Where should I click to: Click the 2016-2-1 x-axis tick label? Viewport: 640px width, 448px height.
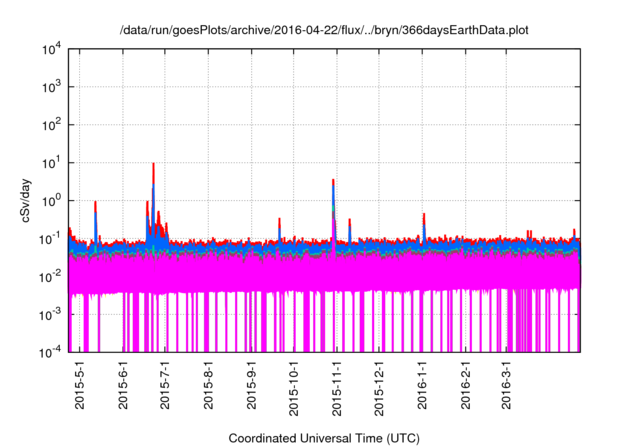point(466,385)
